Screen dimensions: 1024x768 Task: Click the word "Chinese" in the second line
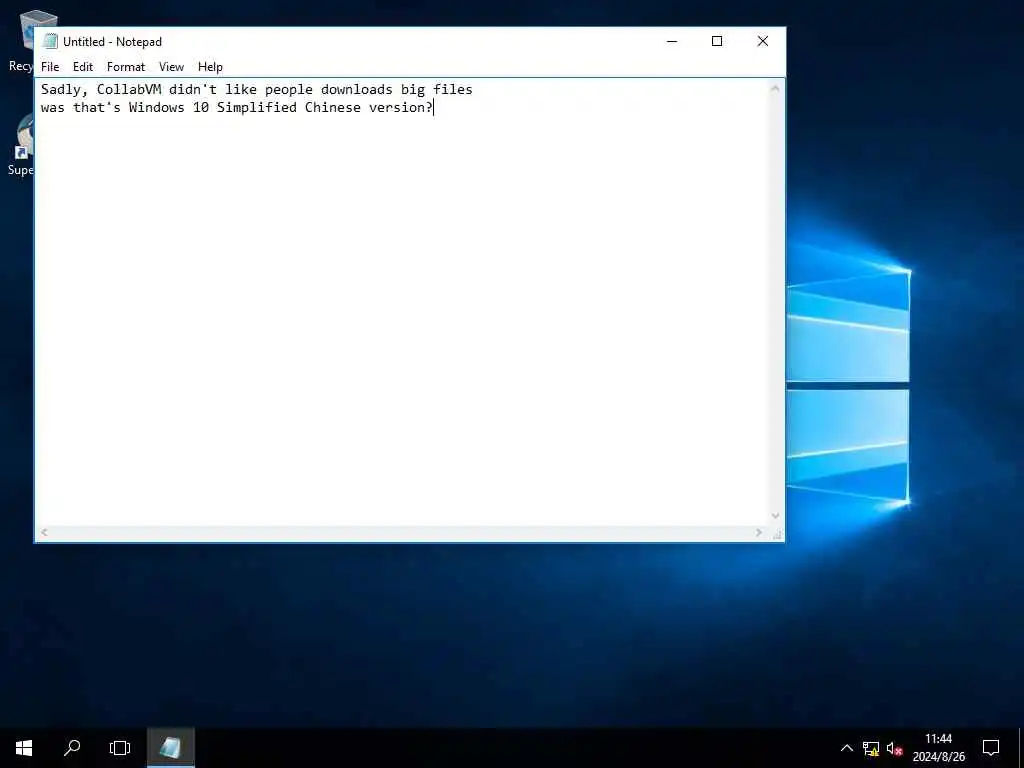tap(332, 107)
